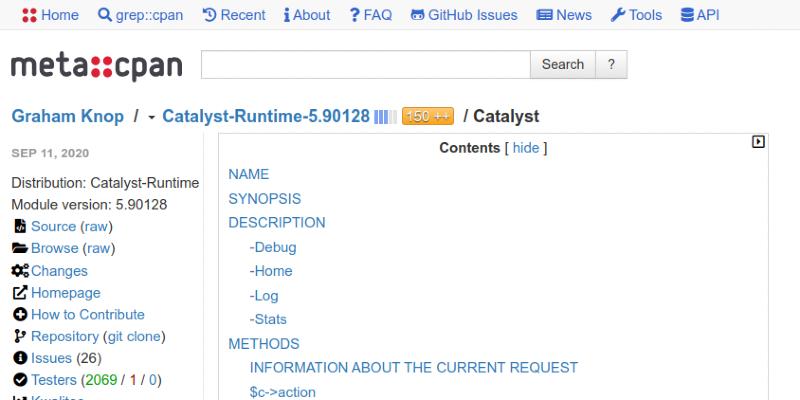This screenshot has height=400, width=800.
Task: Open the release dropdown caret before Catalyst-Runtime
Action: [x=151, y=117]
